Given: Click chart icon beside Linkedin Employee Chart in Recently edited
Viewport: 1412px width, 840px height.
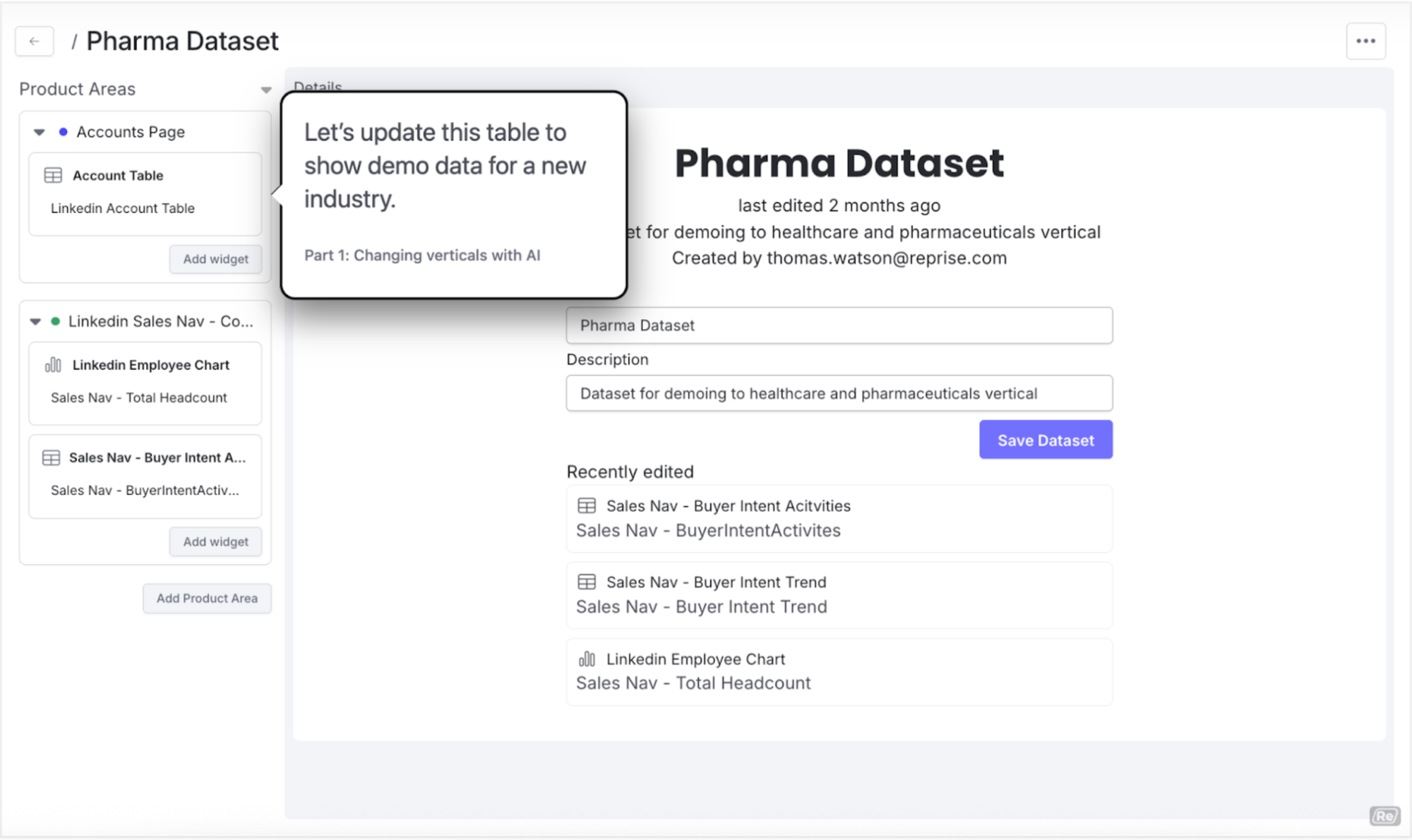Looking at the screenshot, I should pos(587,659).
